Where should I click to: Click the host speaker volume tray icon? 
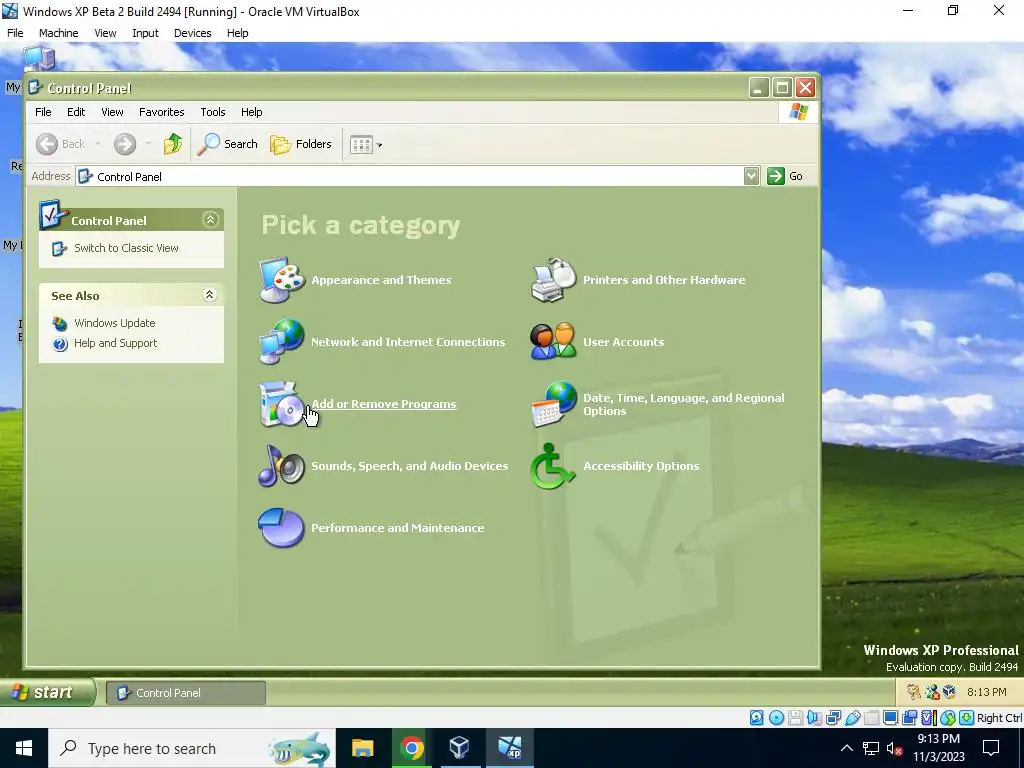coord(894,748)
